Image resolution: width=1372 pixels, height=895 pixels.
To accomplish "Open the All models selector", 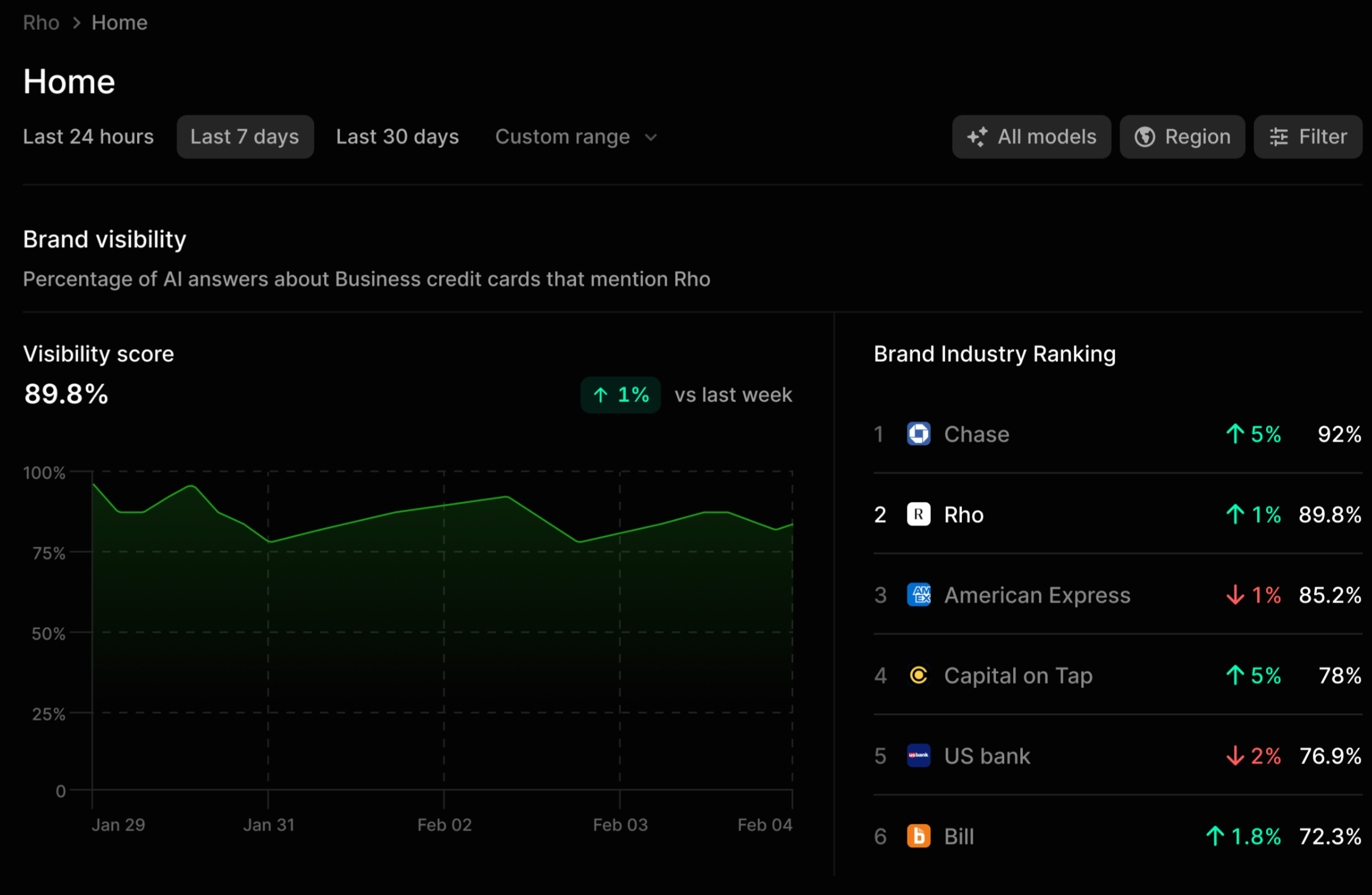I will 1031,137.
